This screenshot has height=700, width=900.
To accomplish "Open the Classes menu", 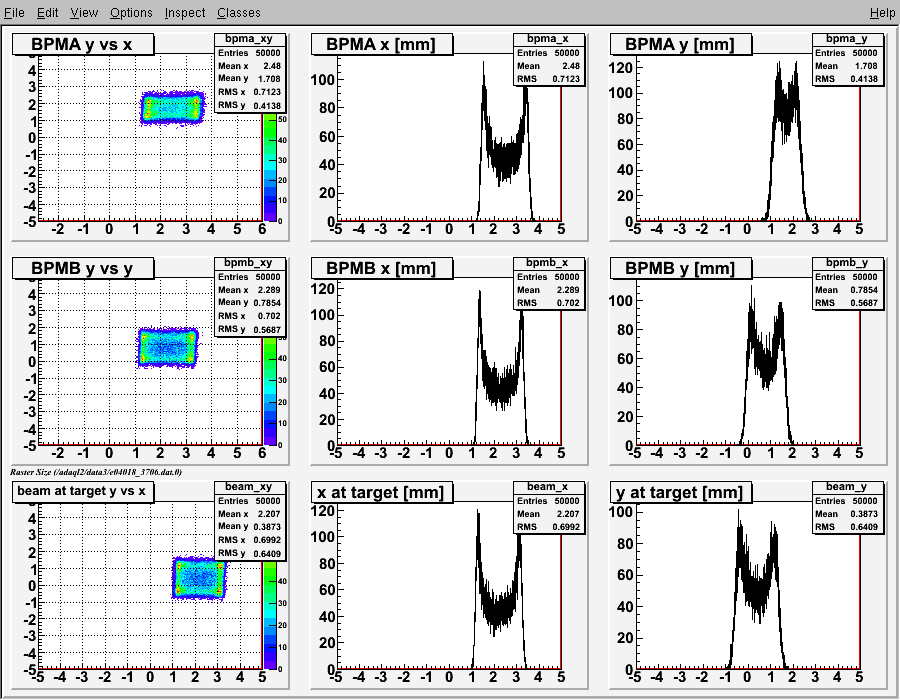I will click(238, 13).
